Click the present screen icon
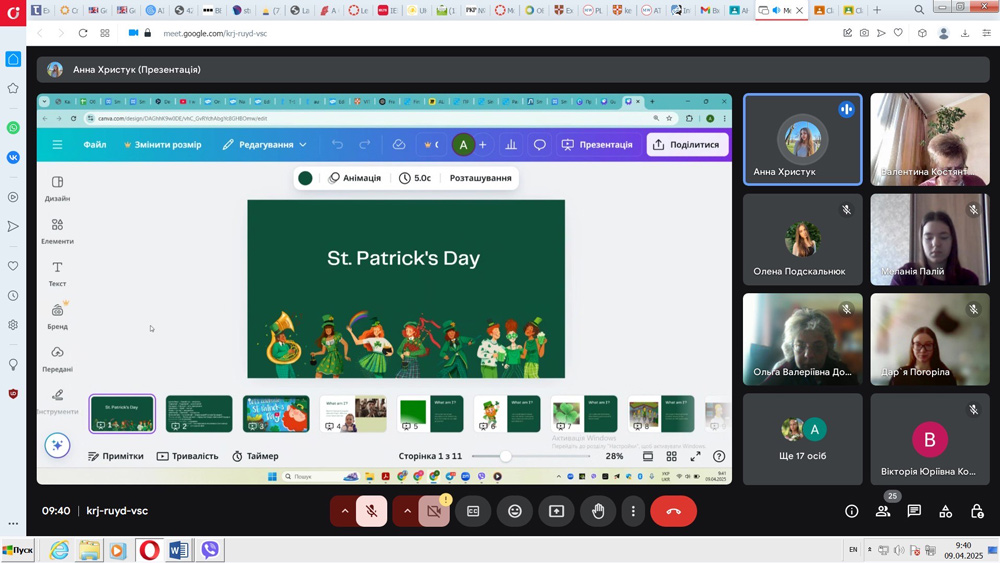1000x563 pixels. pyautogui.click(x=556, y=511)
